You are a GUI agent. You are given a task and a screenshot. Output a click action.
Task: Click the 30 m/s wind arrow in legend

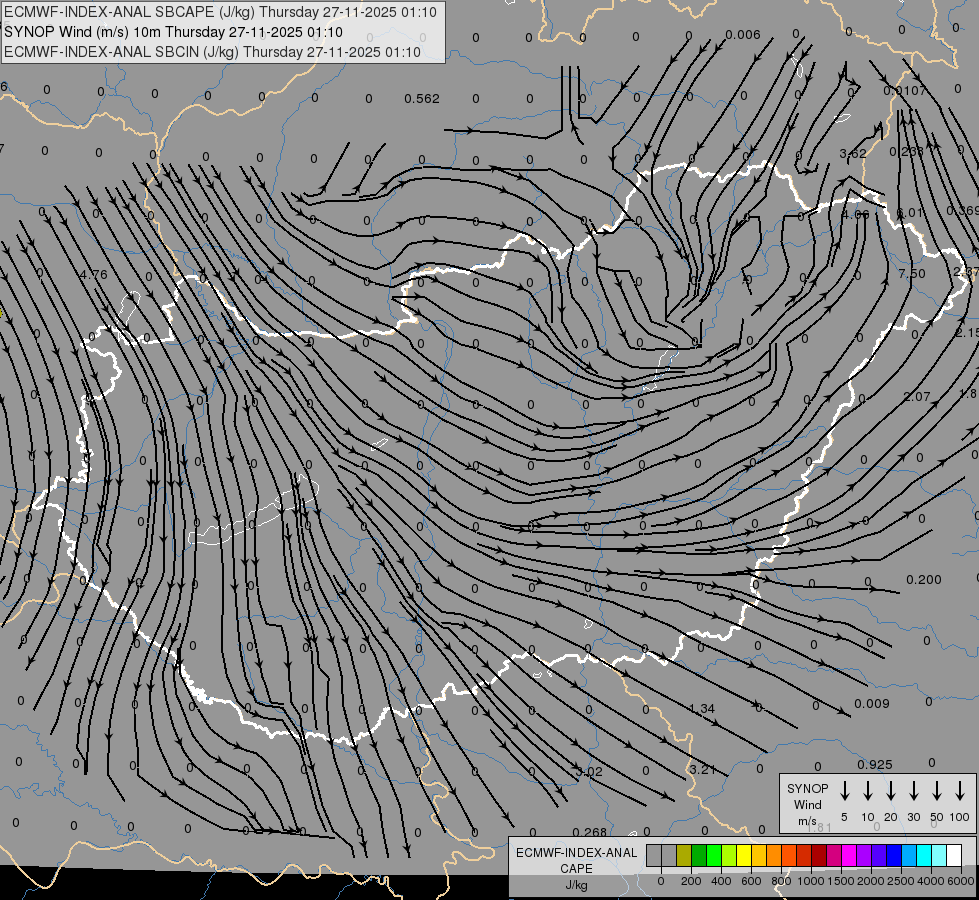coord(913,791)
